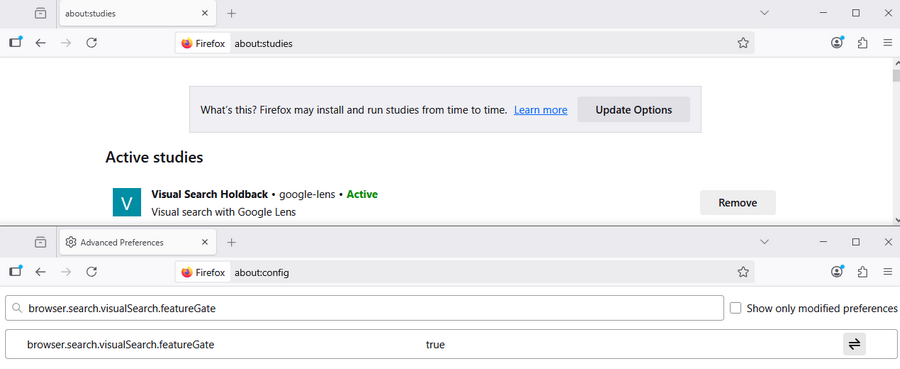Open Extensions puzzle icon in top window
The width and height of the screenshot is (900, 369).
click(x=862, y=43)
